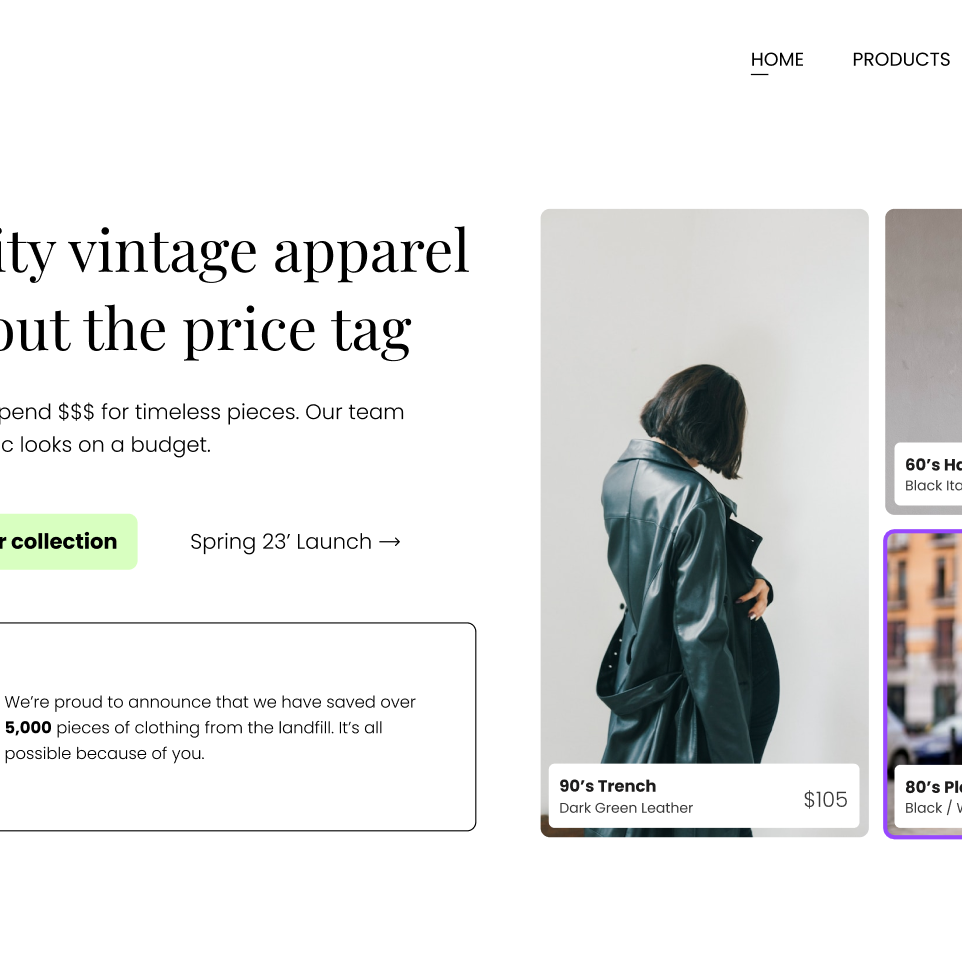This screenshot has height=962, width=962.
Task: Click the vintage apparel headline
Action: (234, 290)
